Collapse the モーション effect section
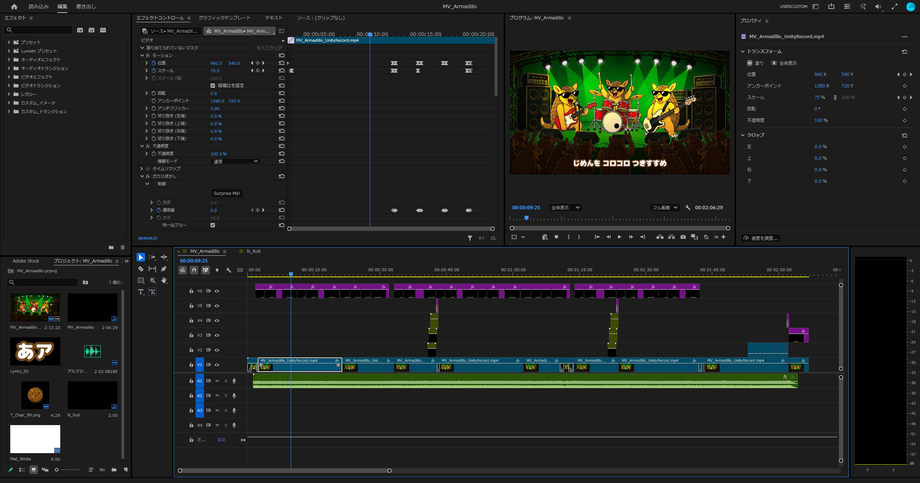 click(142, 55)
